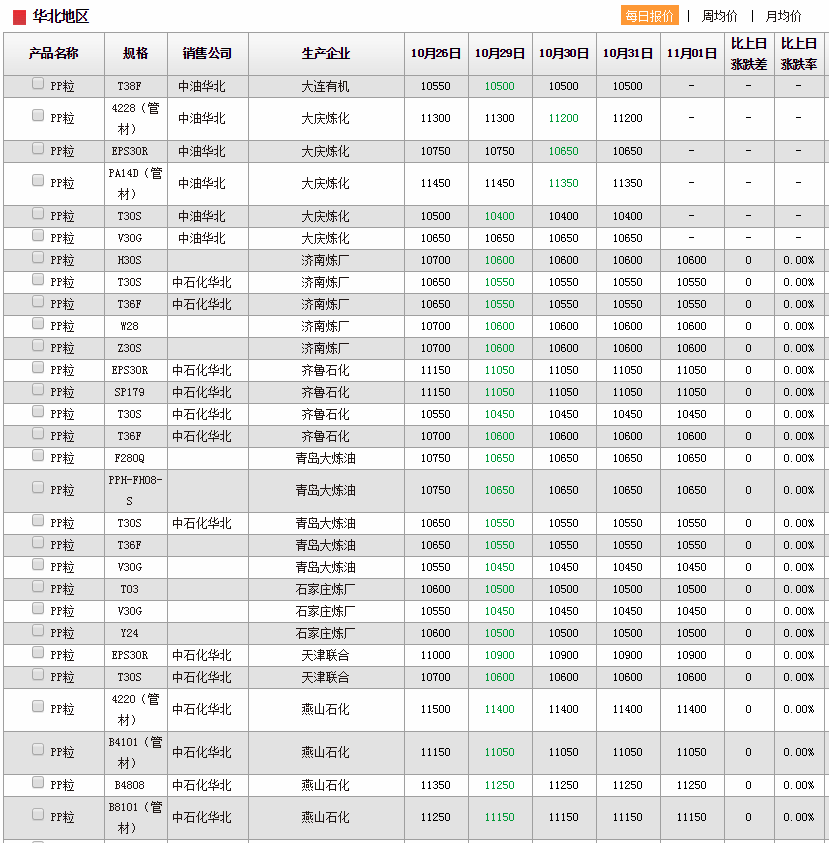The width and height of the screenshot is (829, 843).
Task: Click the 规格 column header
Action: tap(135, 53)
